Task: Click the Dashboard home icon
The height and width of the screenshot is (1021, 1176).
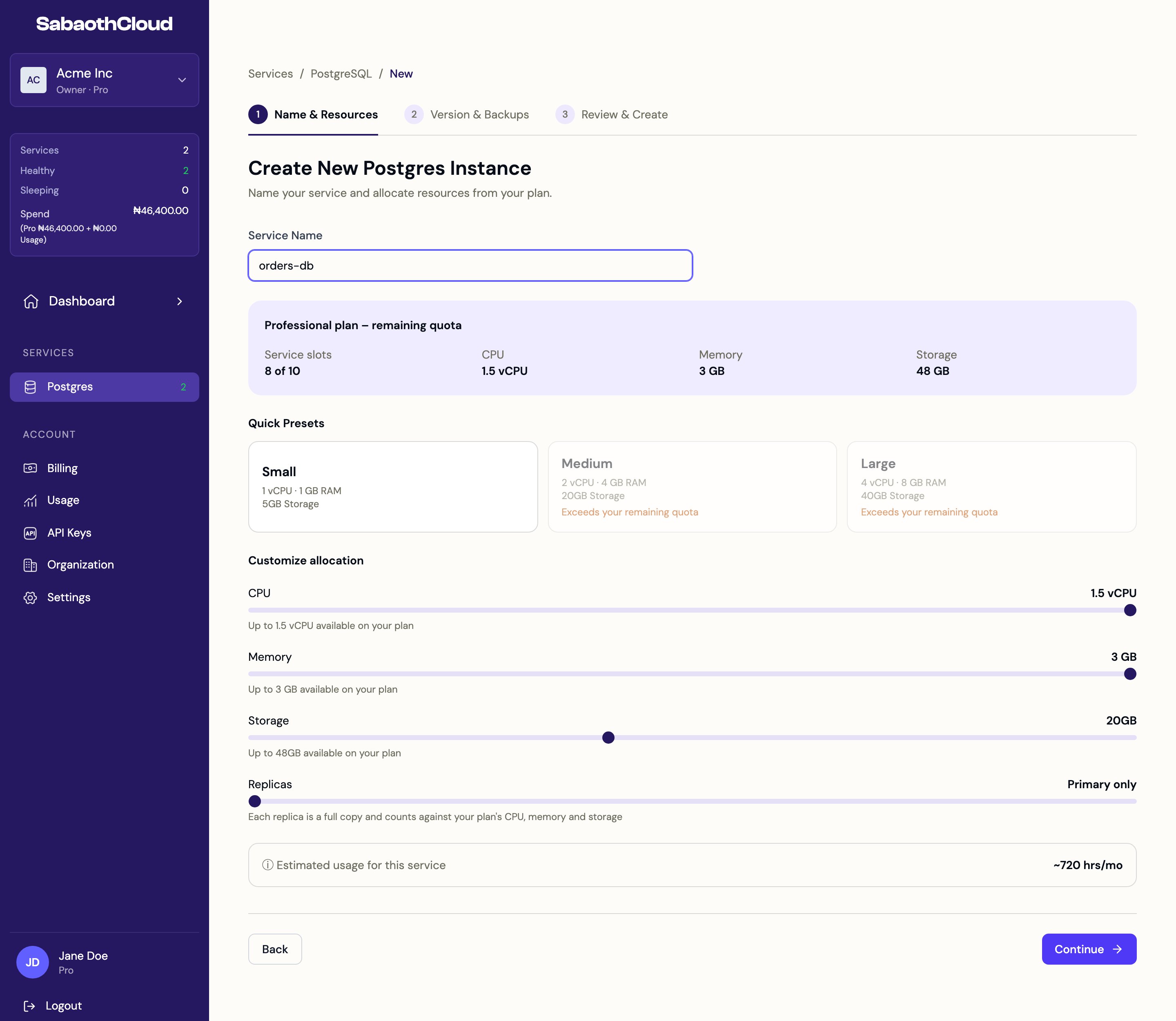Action: 31,301
